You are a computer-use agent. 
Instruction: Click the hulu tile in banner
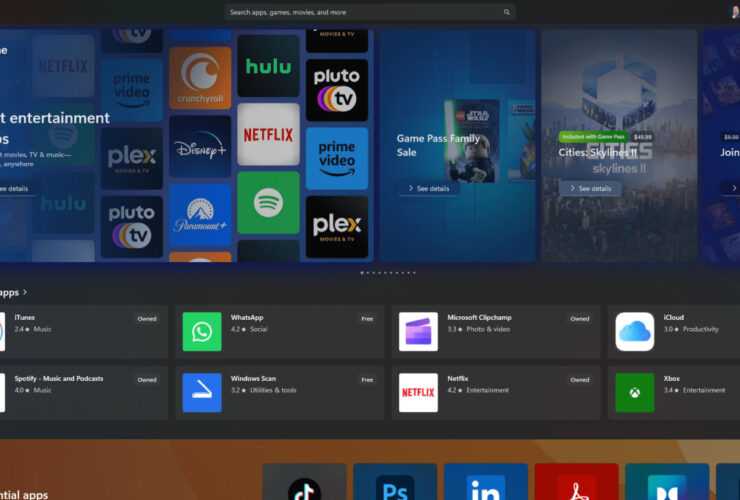268,66
